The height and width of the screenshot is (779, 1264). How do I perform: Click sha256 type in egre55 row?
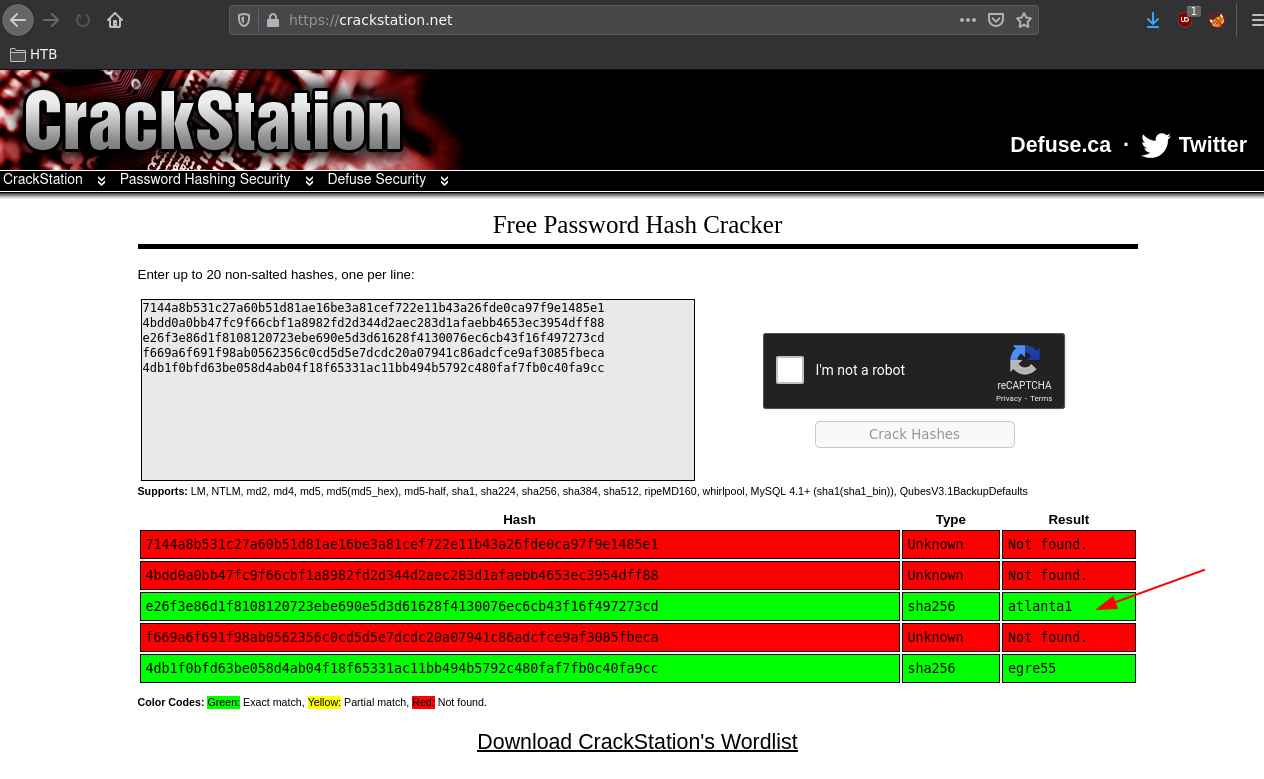tap(929, 668)
